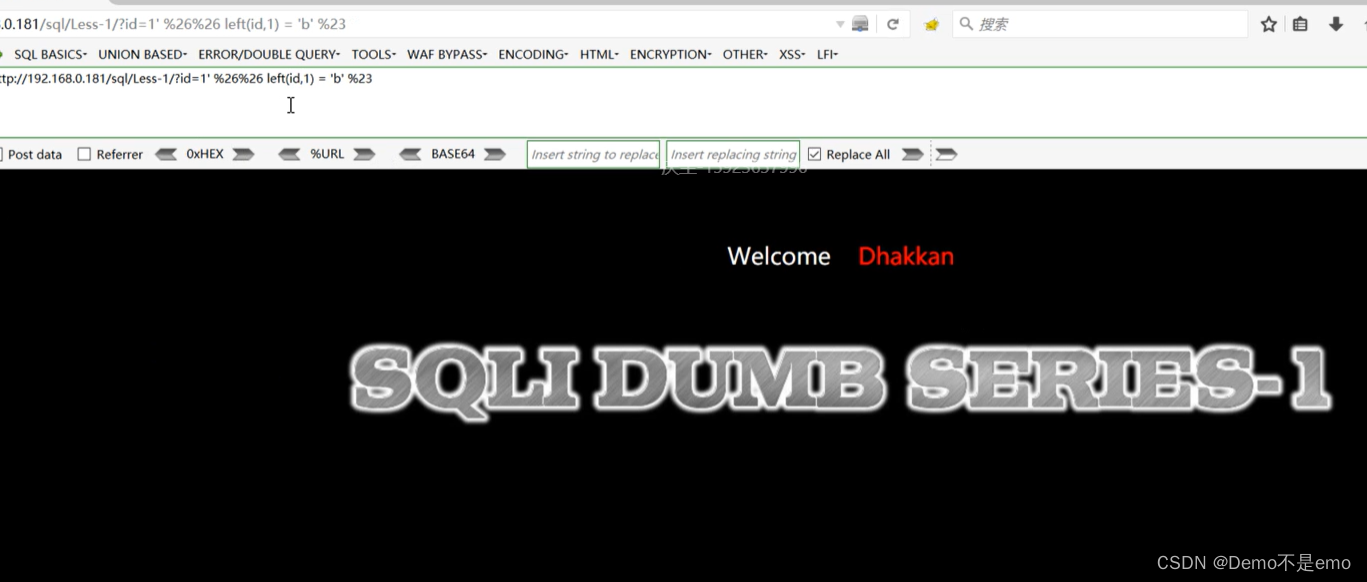Open the UNION BASED dropdown menu

click(143, 54)
